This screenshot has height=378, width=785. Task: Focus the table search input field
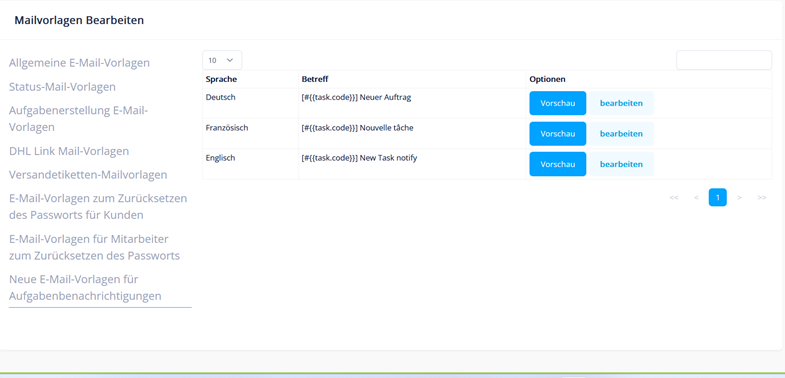(x=724, y=60)
